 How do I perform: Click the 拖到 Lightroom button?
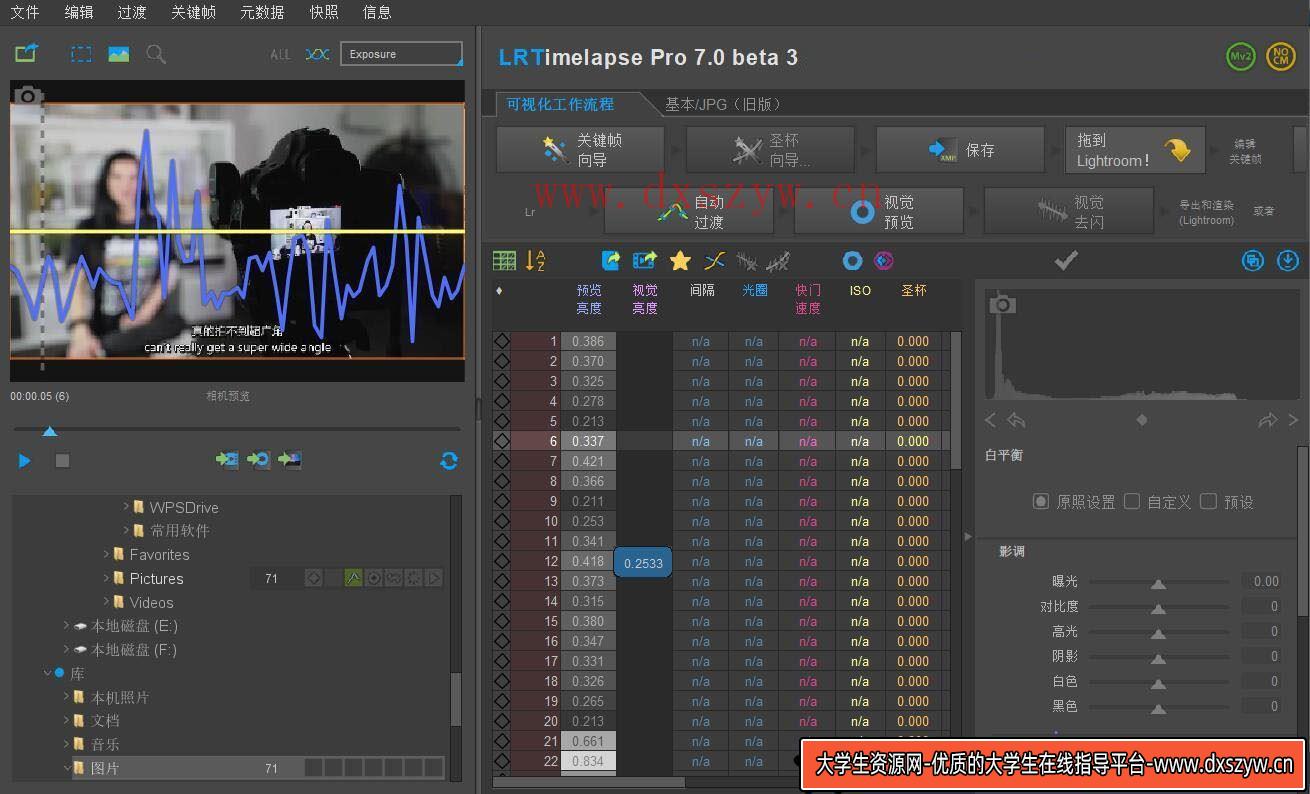click(1135, 150)
